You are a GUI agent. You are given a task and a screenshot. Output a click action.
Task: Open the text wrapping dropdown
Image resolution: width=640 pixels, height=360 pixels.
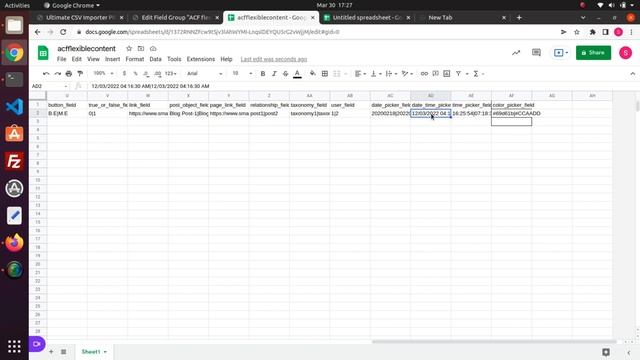pos(391,73)
